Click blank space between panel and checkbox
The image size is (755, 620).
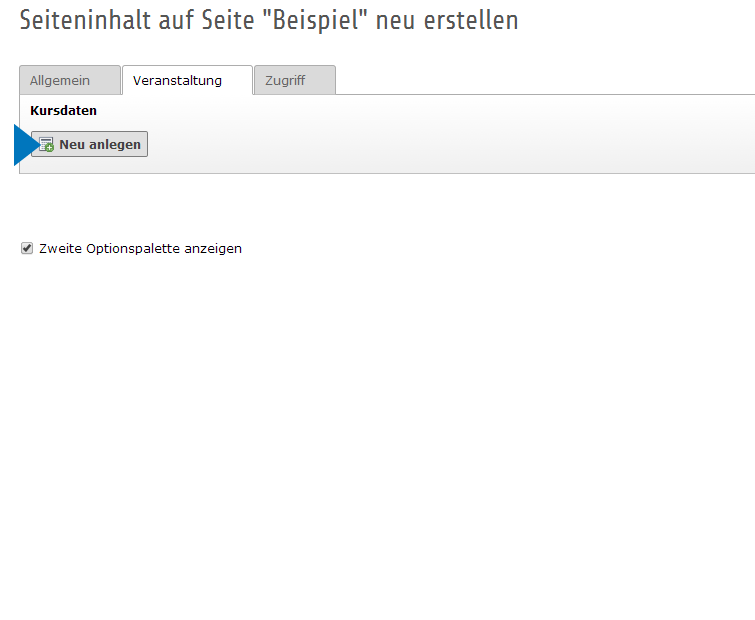click(x=300, y=207)
